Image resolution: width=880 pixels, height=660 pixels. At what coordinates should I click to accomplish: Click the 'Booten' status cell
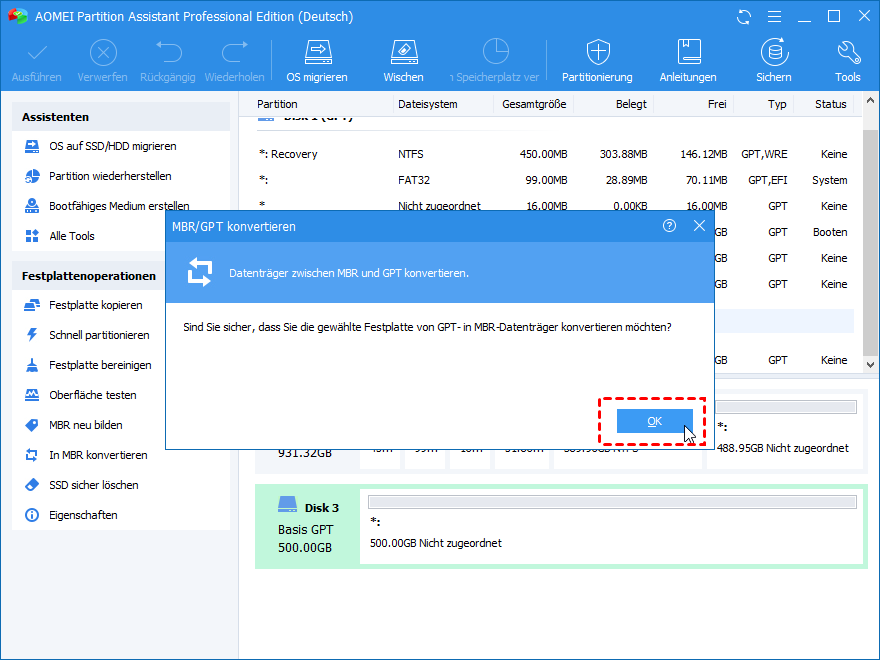(x=830, y=232)
